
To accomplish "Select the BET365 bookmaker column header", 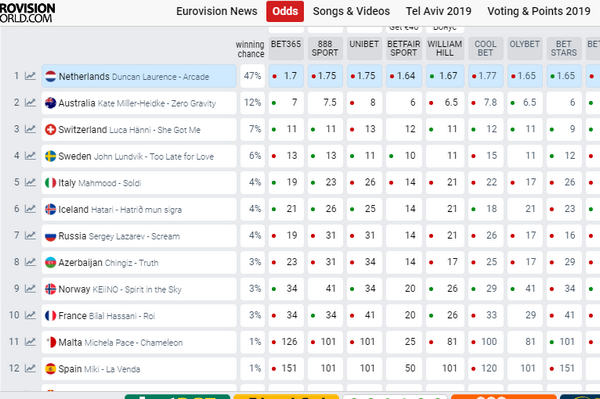I will 286,49.
